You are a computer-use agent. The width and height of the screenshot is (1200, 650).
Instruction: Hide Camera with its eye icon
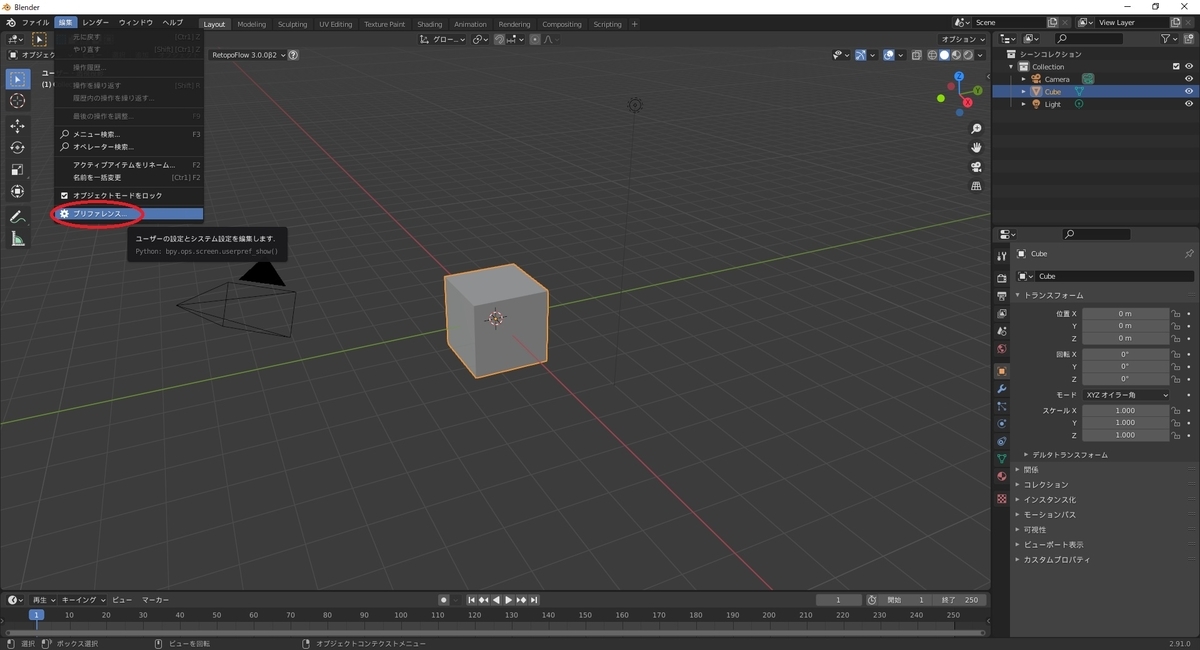1189,79
